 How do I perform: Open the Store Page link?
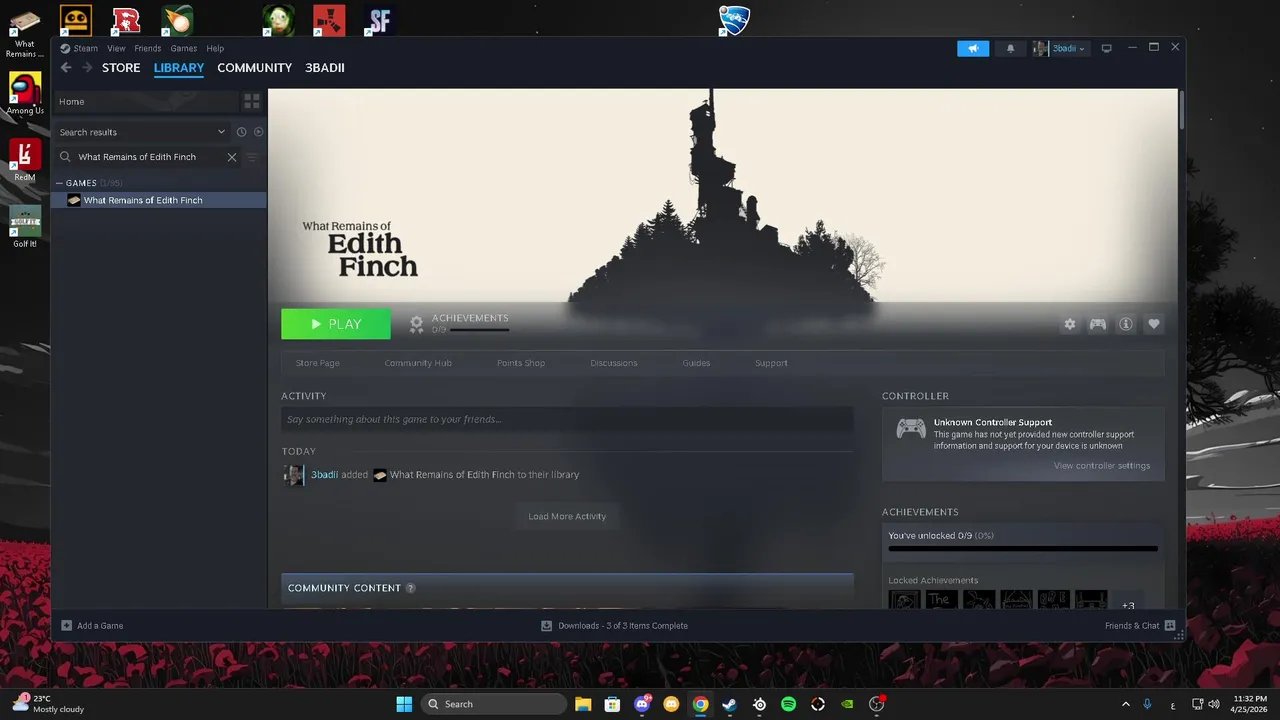(318, 363)
